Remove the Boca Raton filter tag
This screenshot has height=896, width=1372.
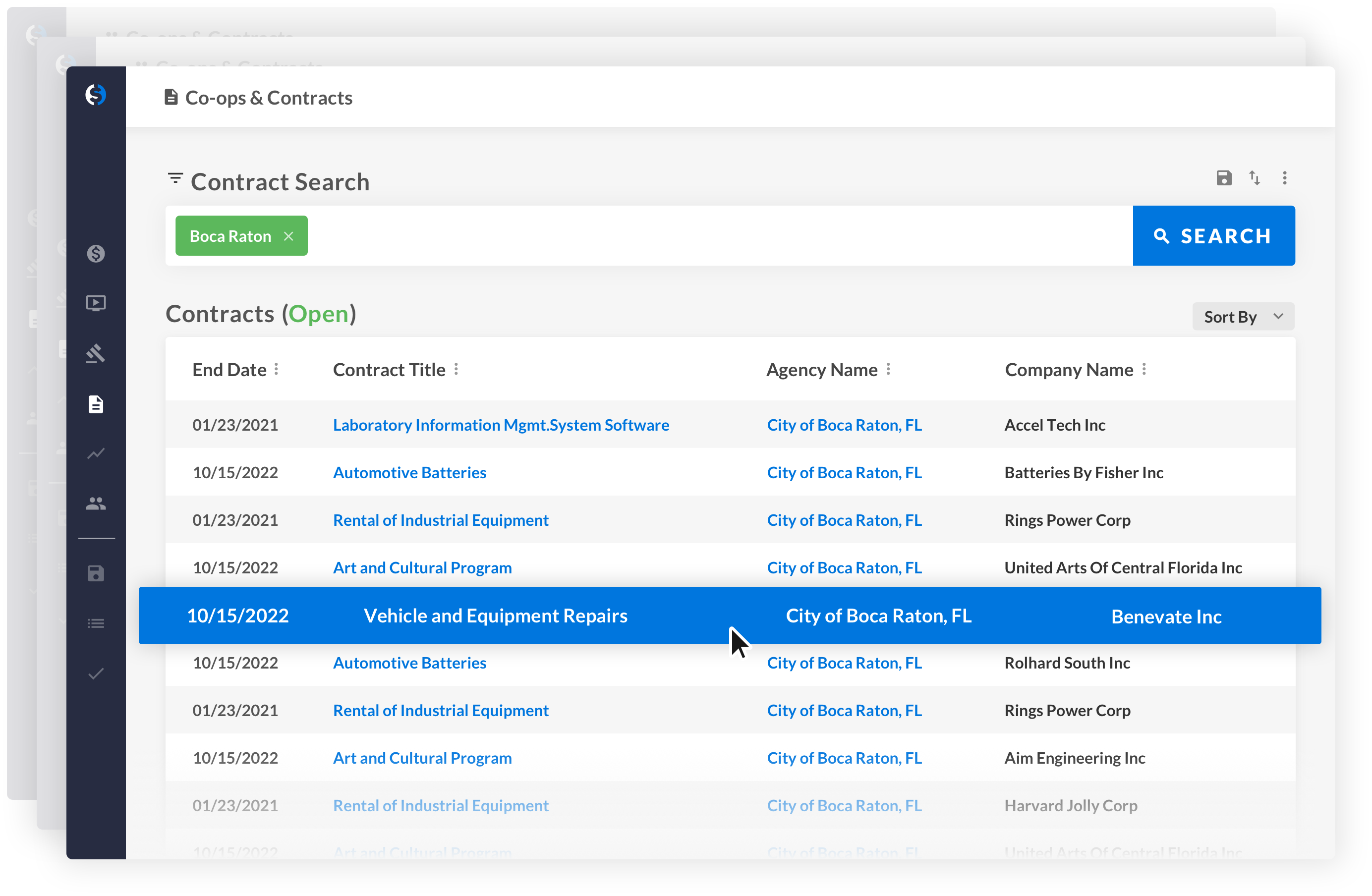click(289, 236)
